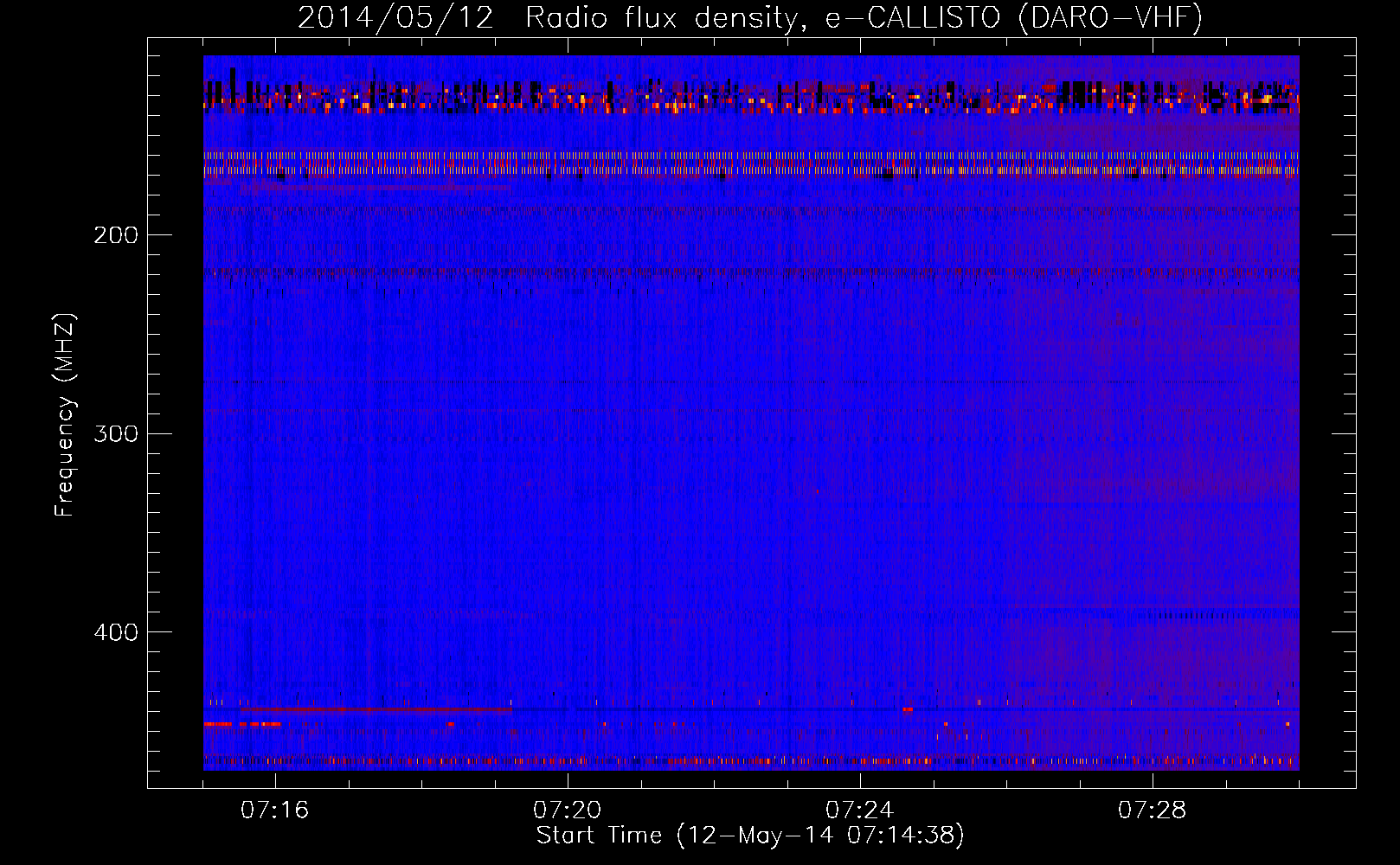
Task: Click the "400" frequency tick label
Action: click(x=116, y=632)
